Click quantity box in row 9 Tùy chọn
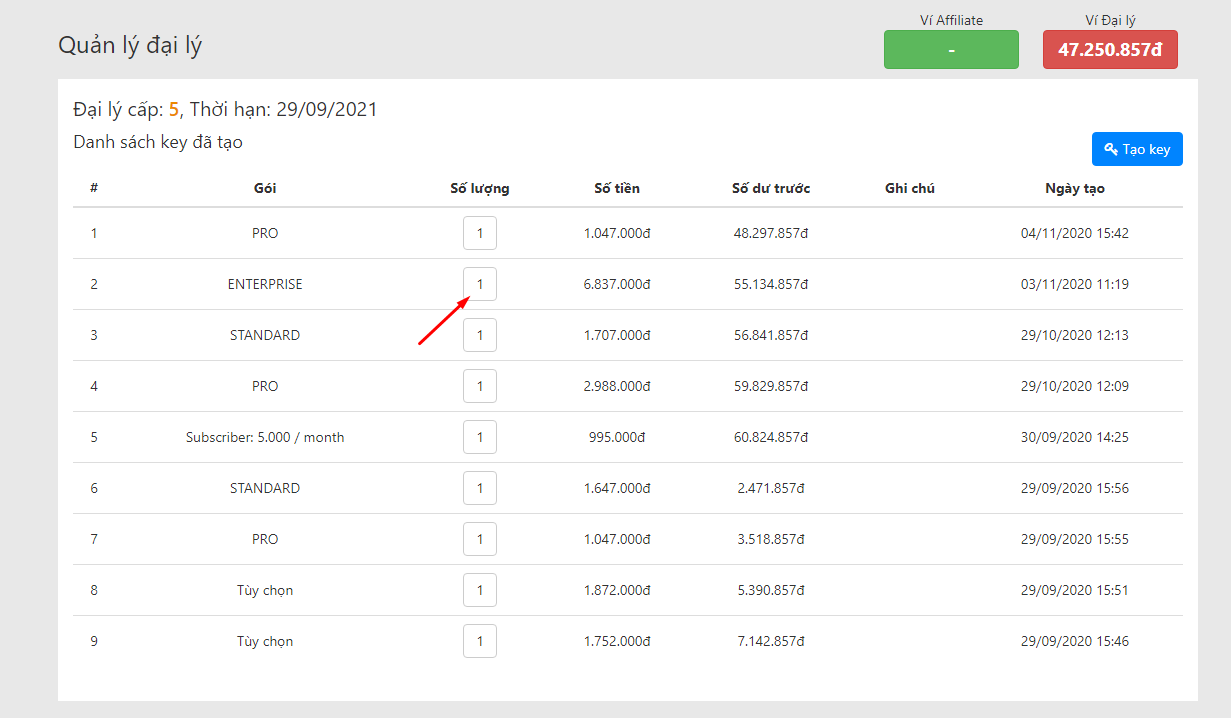1231x718 pixels. point(480,641)
